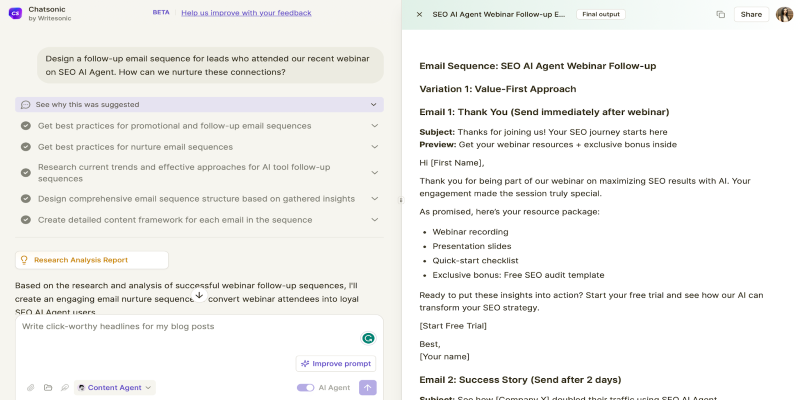This screenshot has height=400, width=800.
Task: Expand Research current trends step chevron
Action: coord(374,173)
